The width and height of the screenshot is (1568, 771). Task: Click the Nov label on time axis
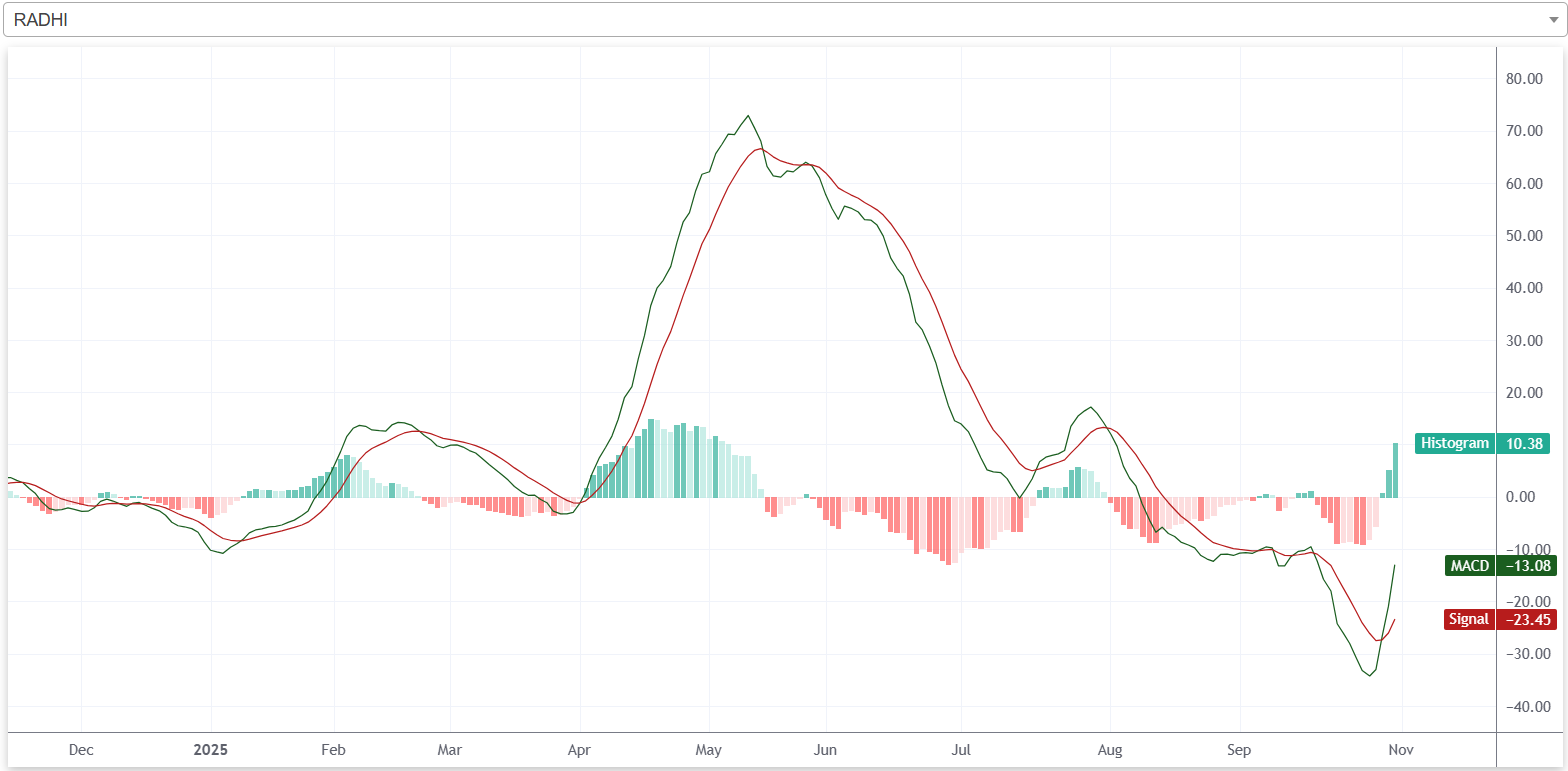(1401, 749)
